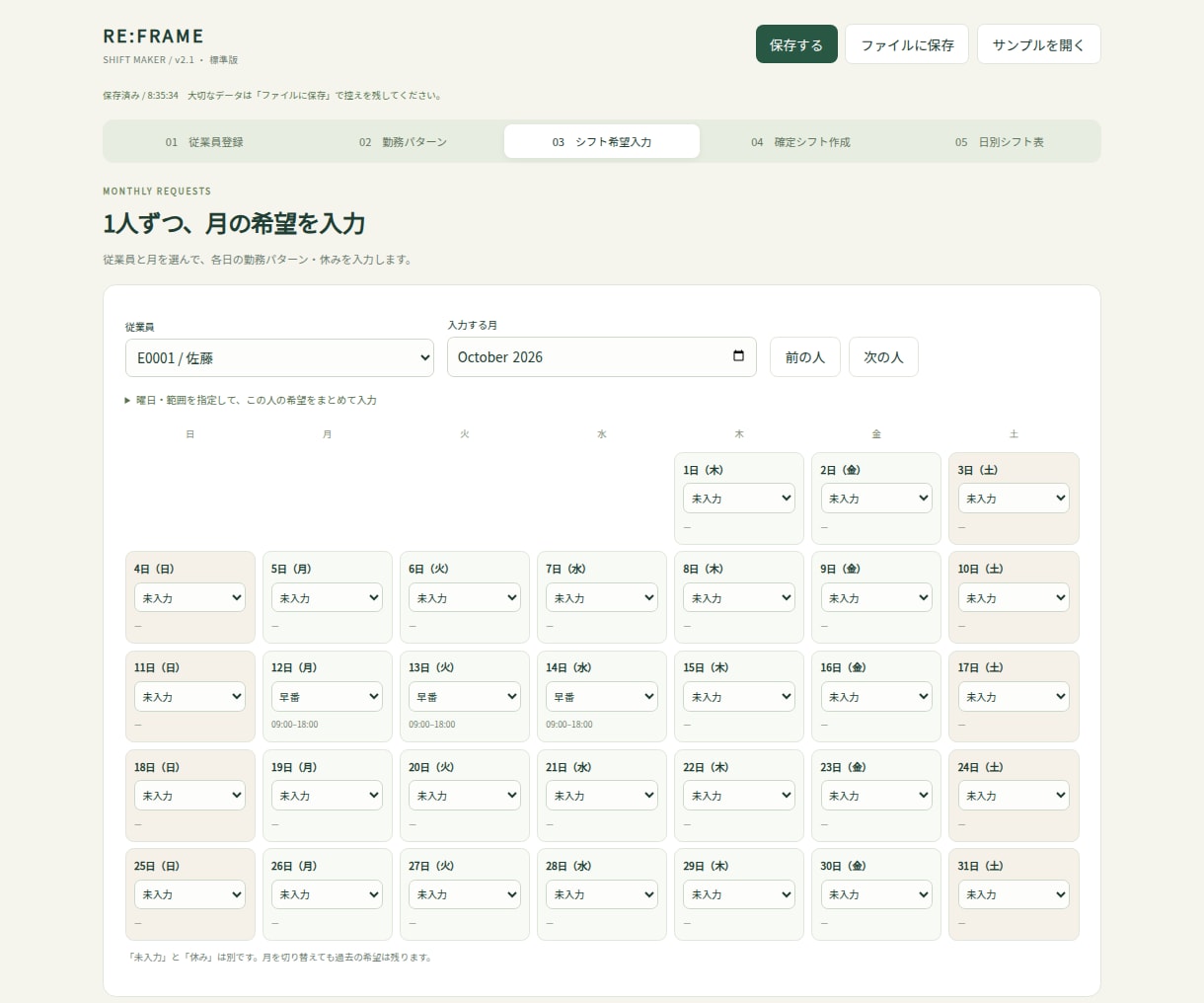1204x1003 pixels.
Task: Open shift dropdown for 10日 (土)
Action: tap(1014, 598)
